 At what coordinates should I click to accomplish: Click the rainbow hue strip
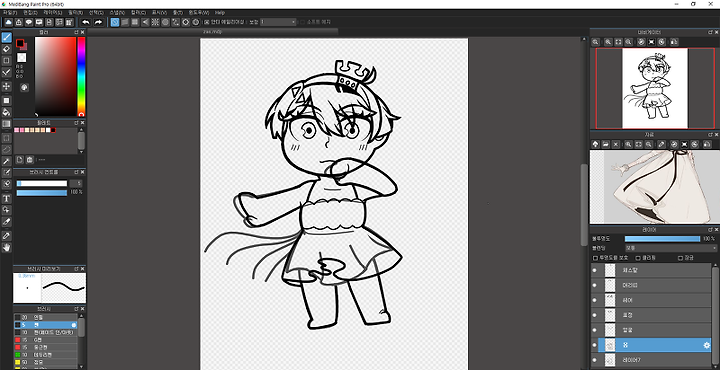[x=81, y=77]
